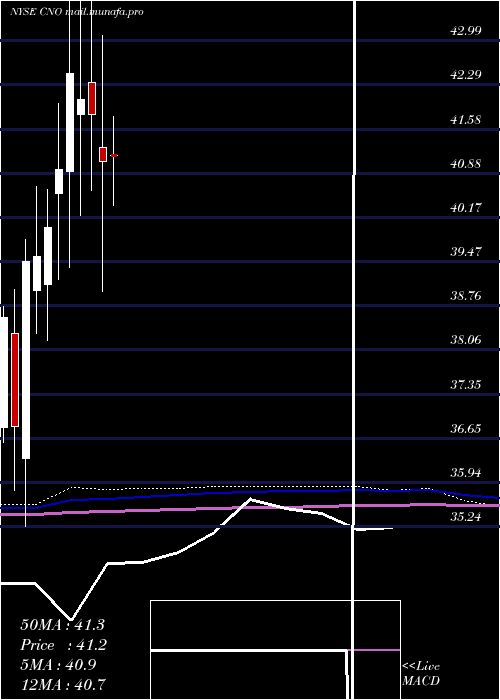Click the NYSE CNO chart title

77,12
